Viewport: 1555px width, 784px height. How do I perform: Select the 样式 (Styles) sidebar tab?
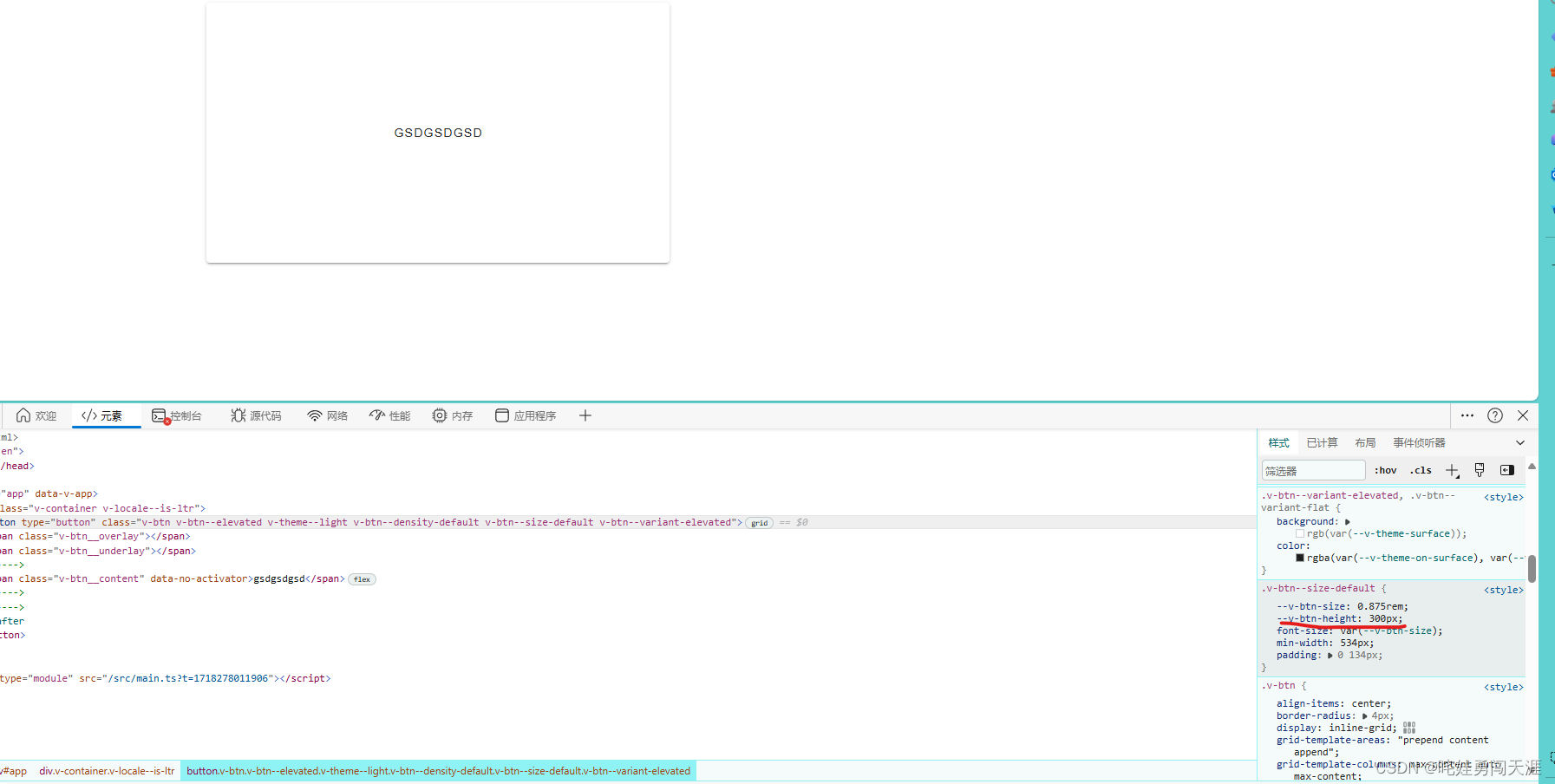click(x=1279, y=442)
